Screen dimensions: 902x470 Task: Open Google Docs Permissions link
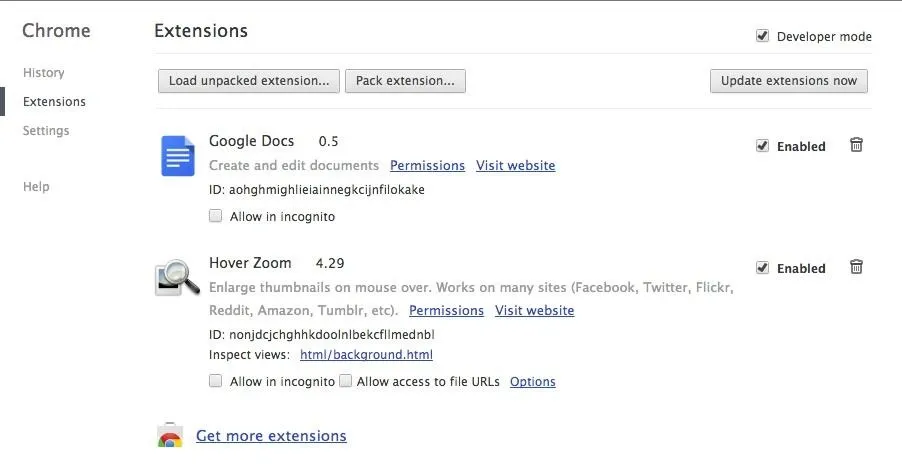pyautogui.click(x=427, y=166)
